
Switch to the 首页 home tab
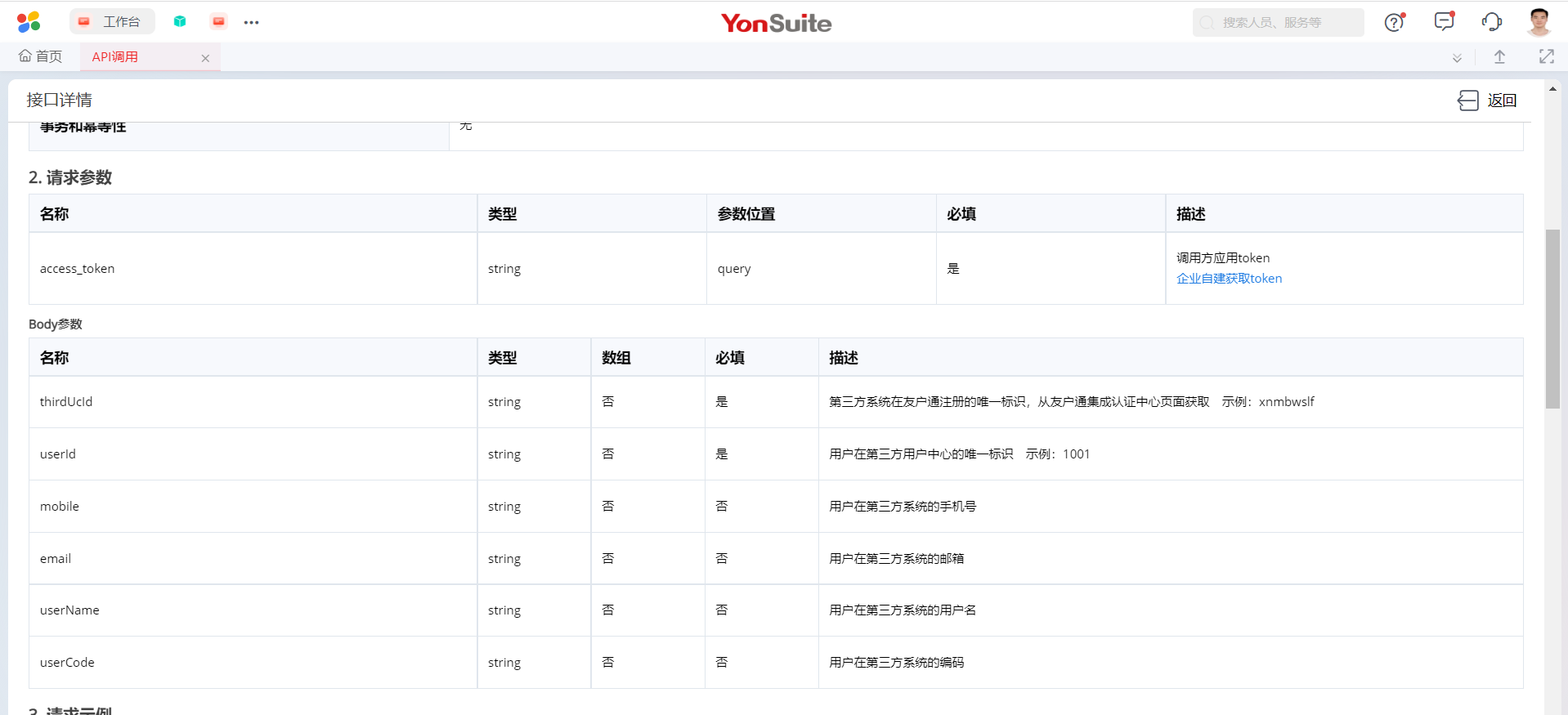coord(41,56)
